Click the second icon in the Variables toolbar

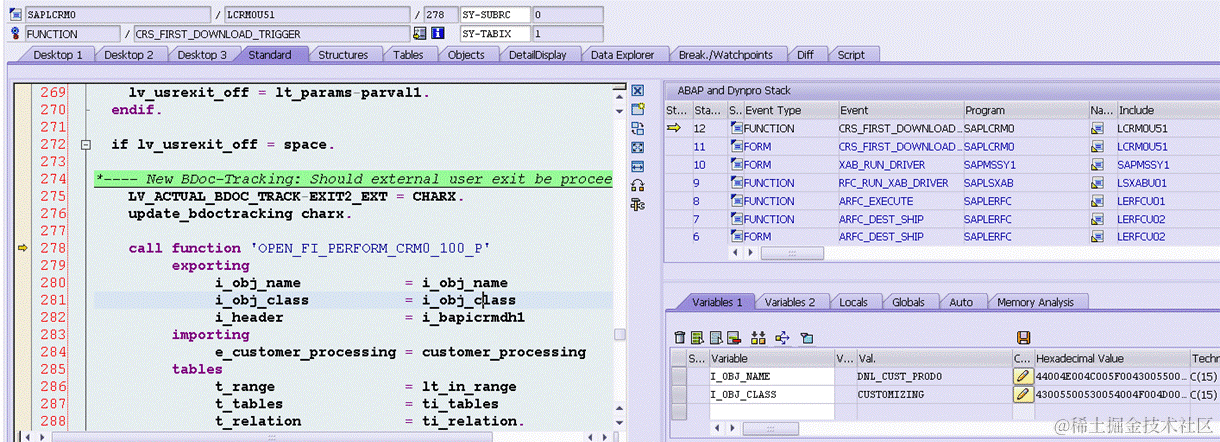pos(698,338)
